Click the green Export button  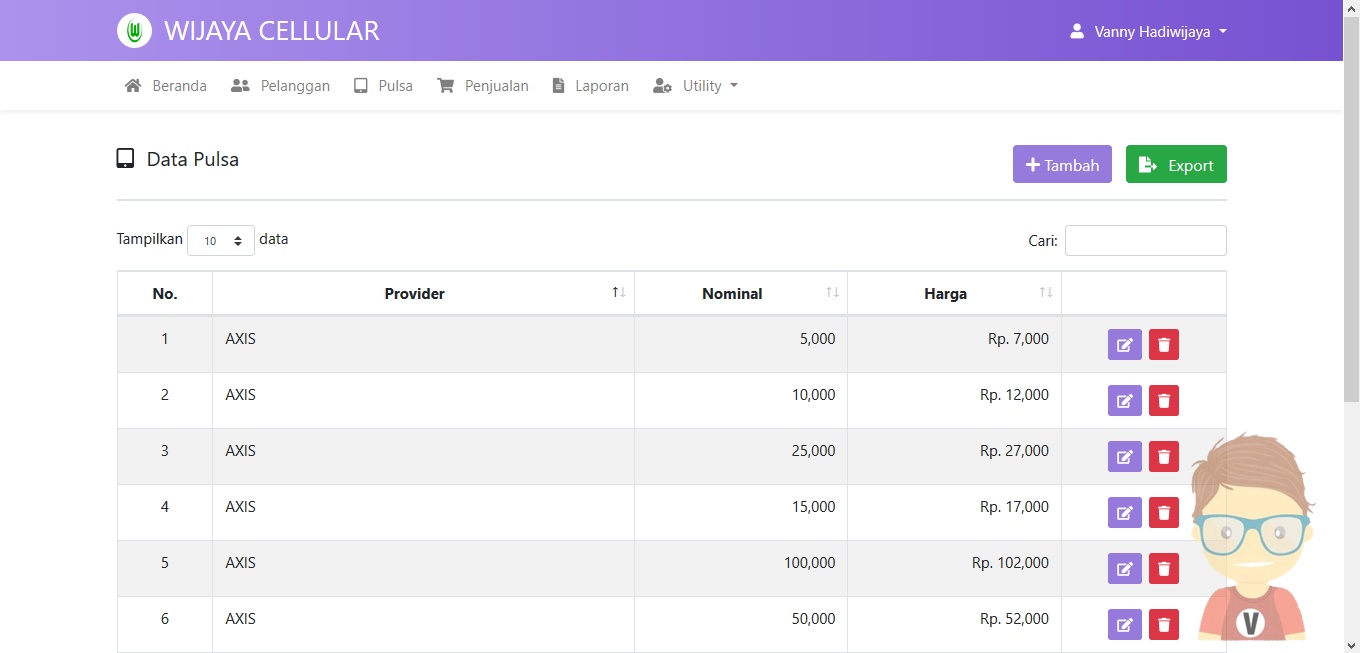pos(1176,165)
